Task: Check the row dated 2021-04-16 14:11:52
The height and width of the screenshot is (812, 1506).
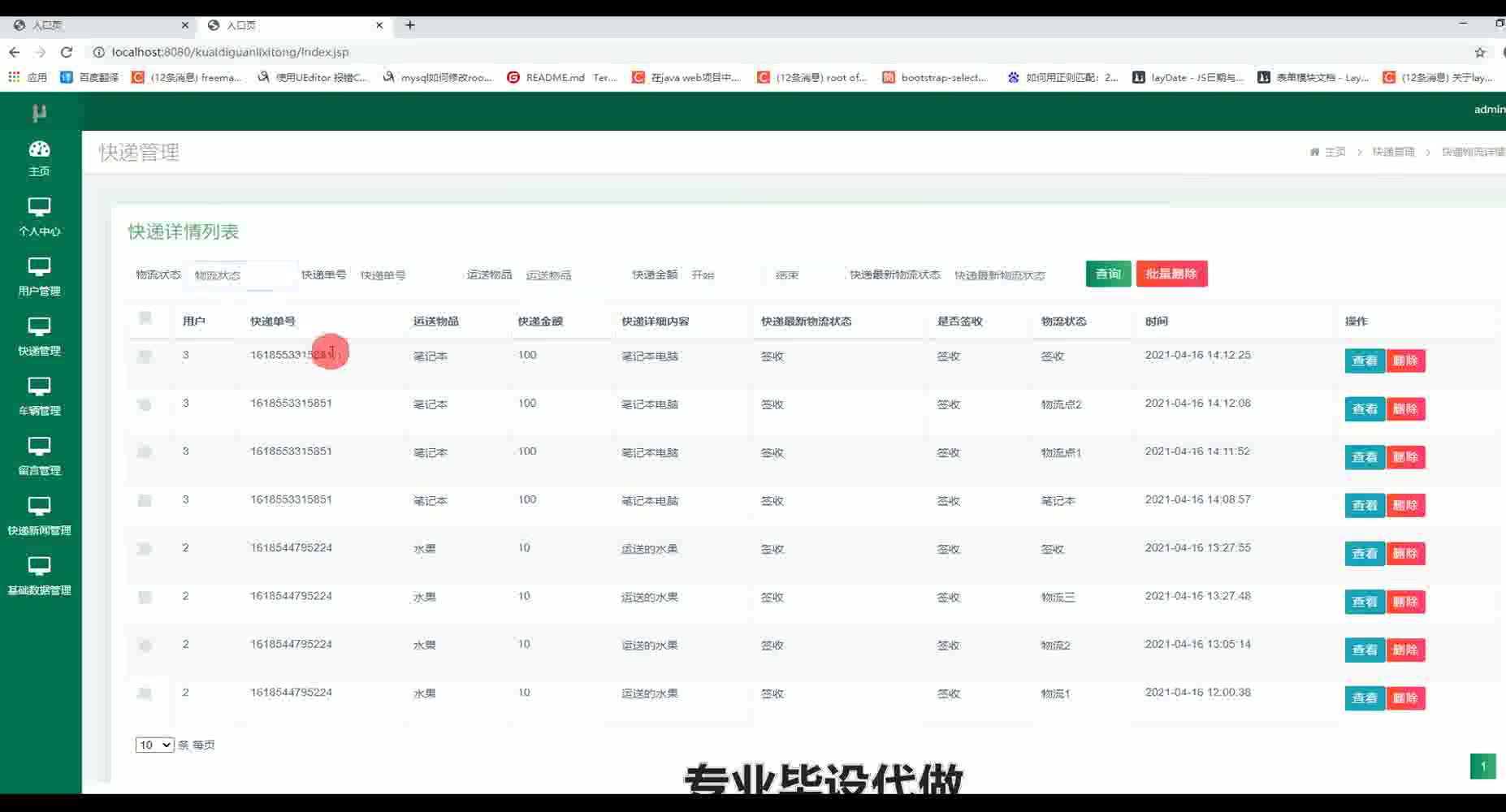Action: (x=145, y=452)
